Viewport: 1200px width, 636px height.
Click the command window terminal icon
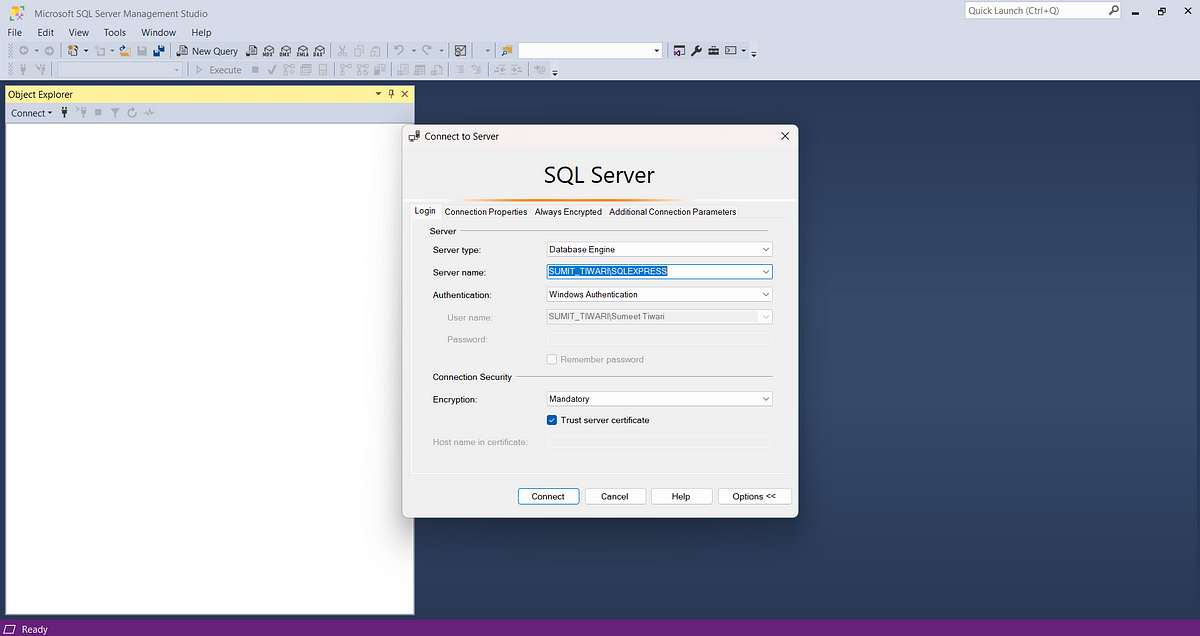(x=731, y=50)
